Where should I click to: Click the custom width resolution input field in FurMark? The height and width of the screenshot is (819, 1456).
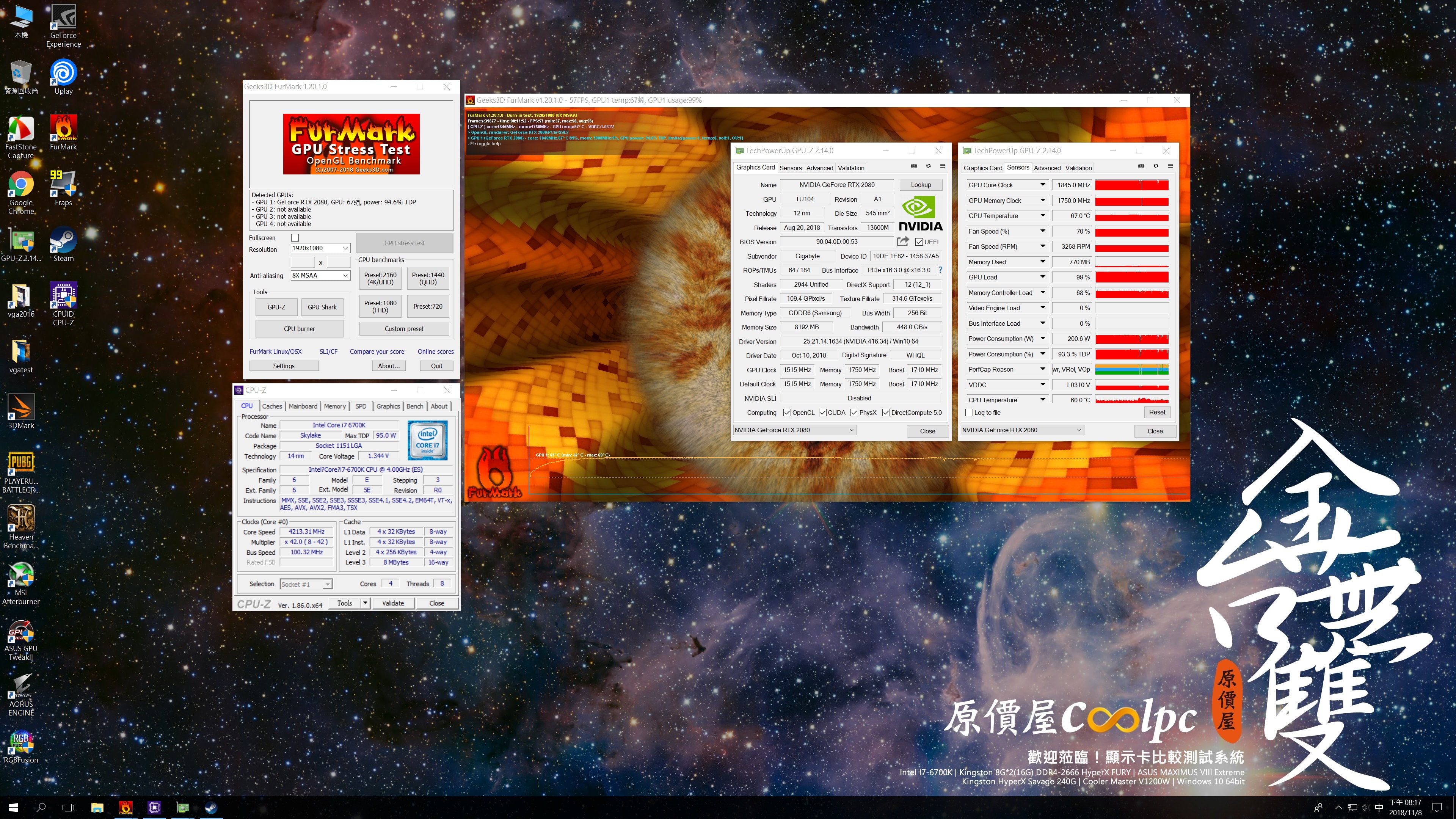coord(303,262)
